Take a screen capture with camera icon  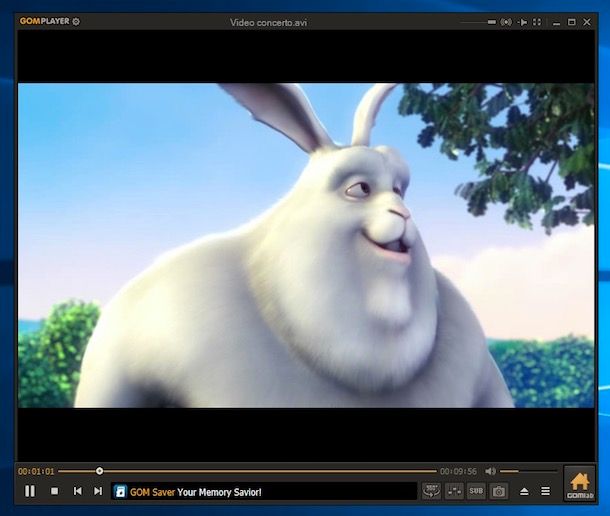(x=499, y=491)
